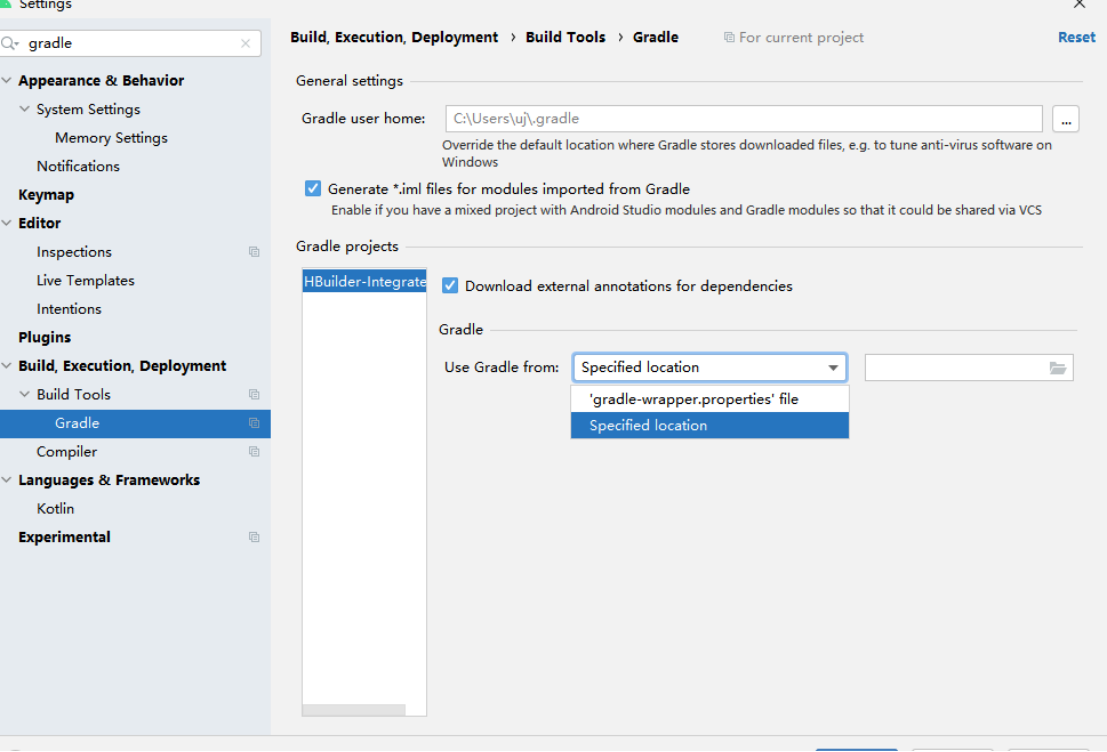Click the search magnifier icon in settings search
The height and width of the screenshot is (752, 1107).
point(10,43)
